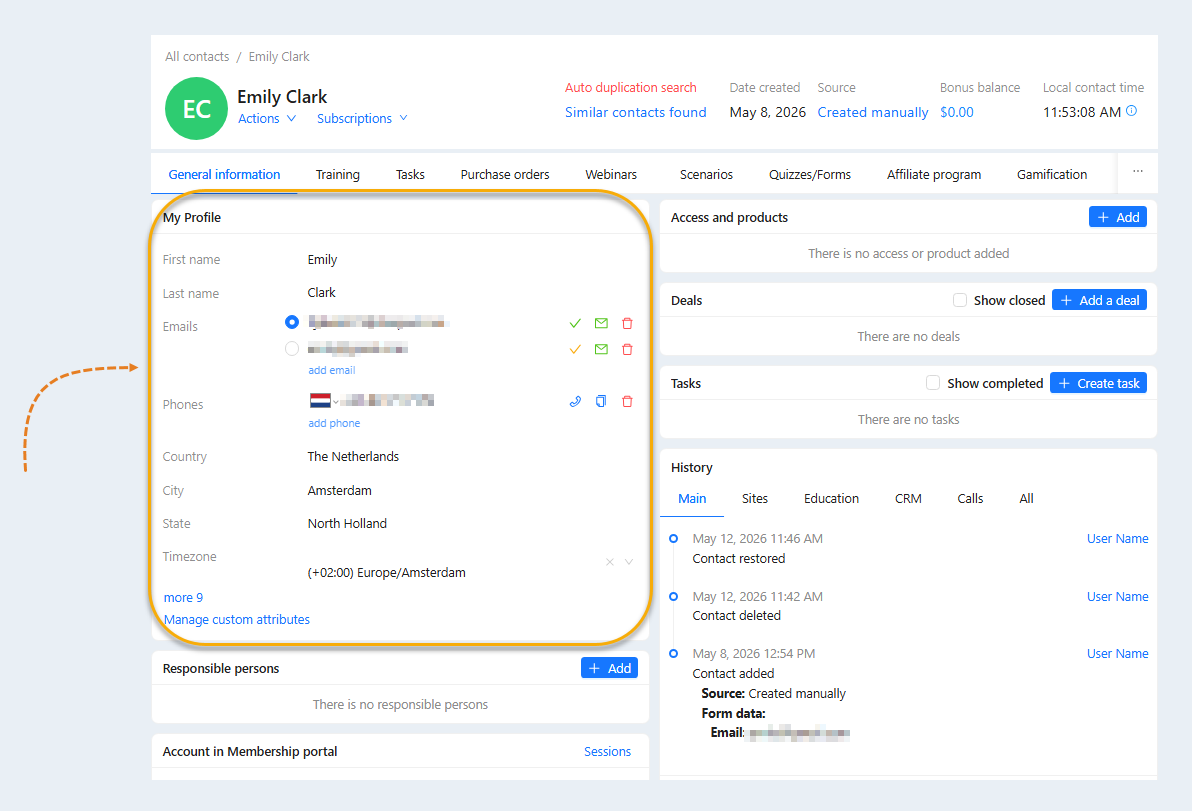Click Add in Access and products
This screenshot has width=1192, height=811.
[x=1118, y=217]
